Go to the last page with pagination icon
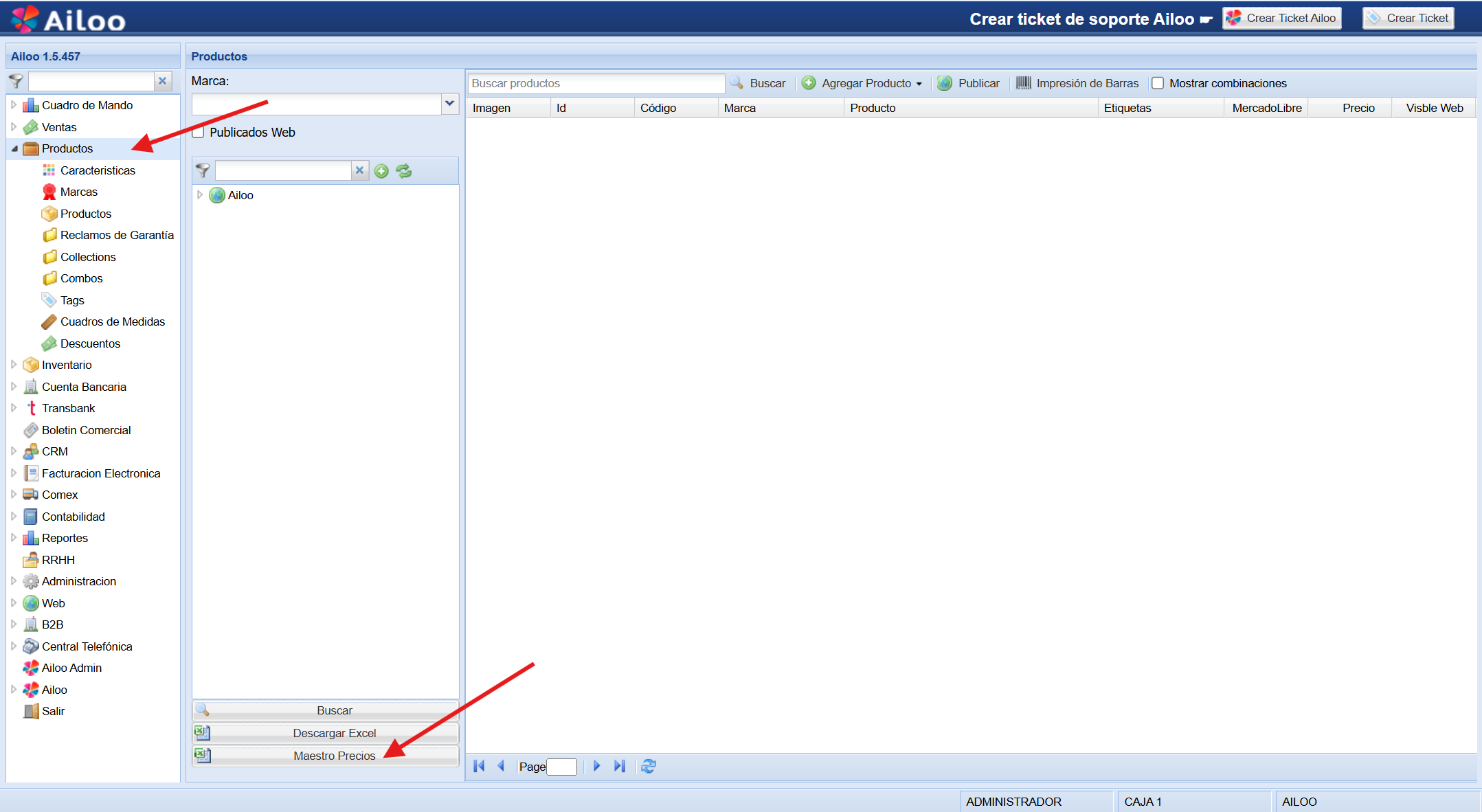This screenshot has height=812, width=1482. pos(620,766)
